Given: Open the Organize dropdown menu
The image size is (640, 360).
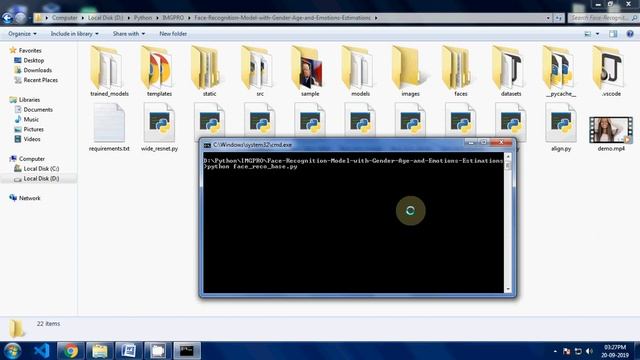Looking at the screenshot, I should click(22, 33).
